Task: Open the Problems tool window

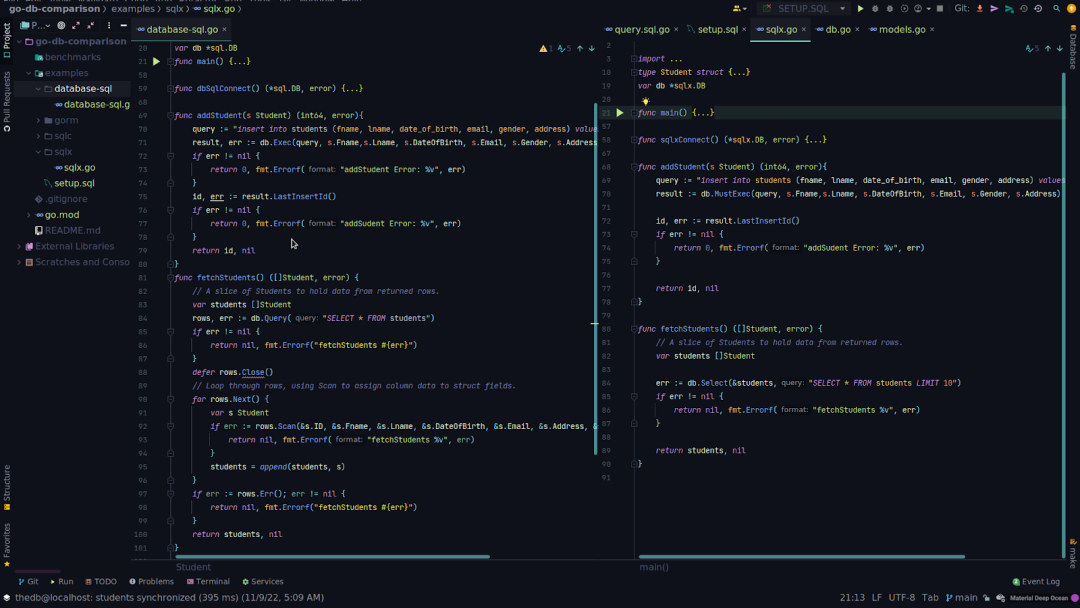Action: click(x=152, y=582)
